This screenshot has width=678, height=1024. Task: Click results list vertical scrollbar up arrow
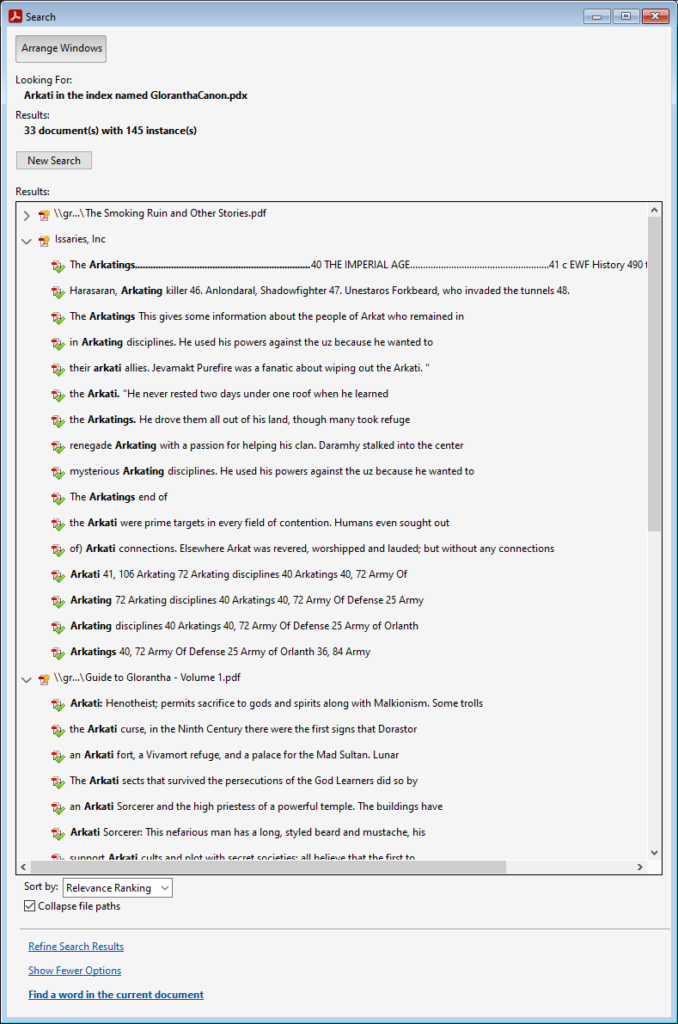(x=654, y=210)
